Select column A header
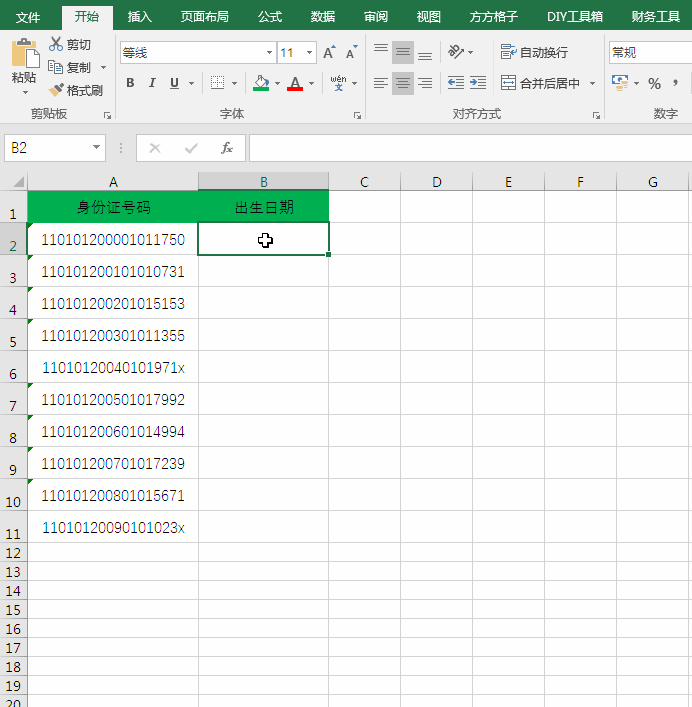Screen dimensions: 692x707 [113, 182]
